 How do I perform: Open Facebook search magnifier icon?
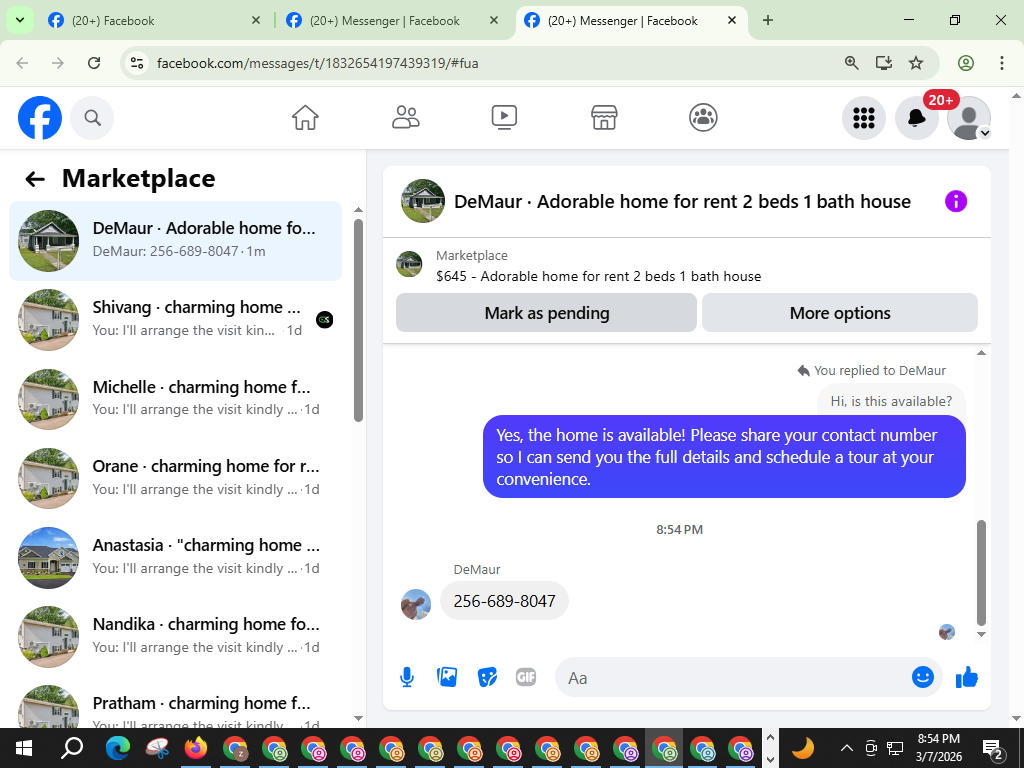[92, 118]
